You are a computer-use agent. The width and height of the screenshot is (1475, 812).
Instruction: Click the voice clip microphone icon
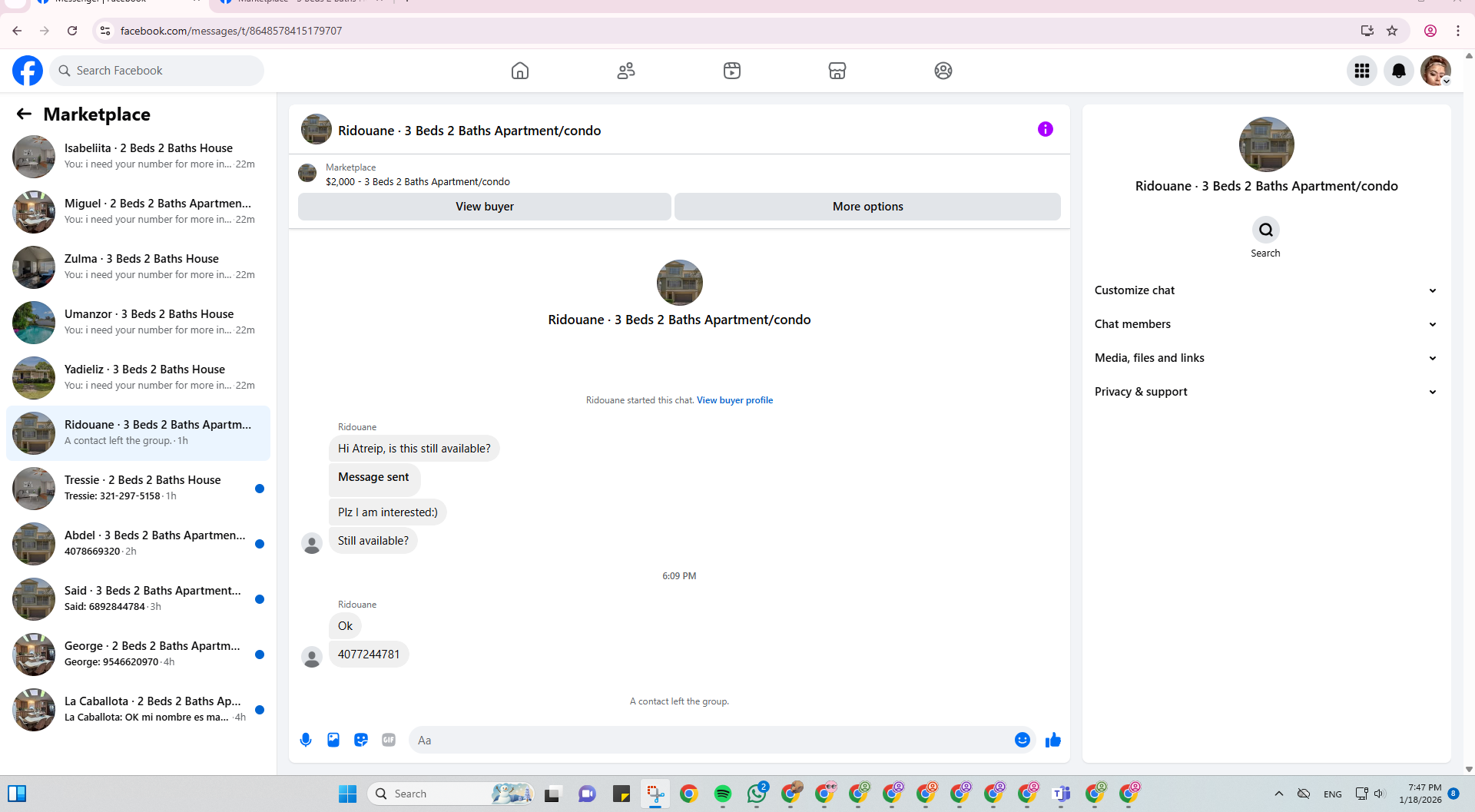coord(306,740)
